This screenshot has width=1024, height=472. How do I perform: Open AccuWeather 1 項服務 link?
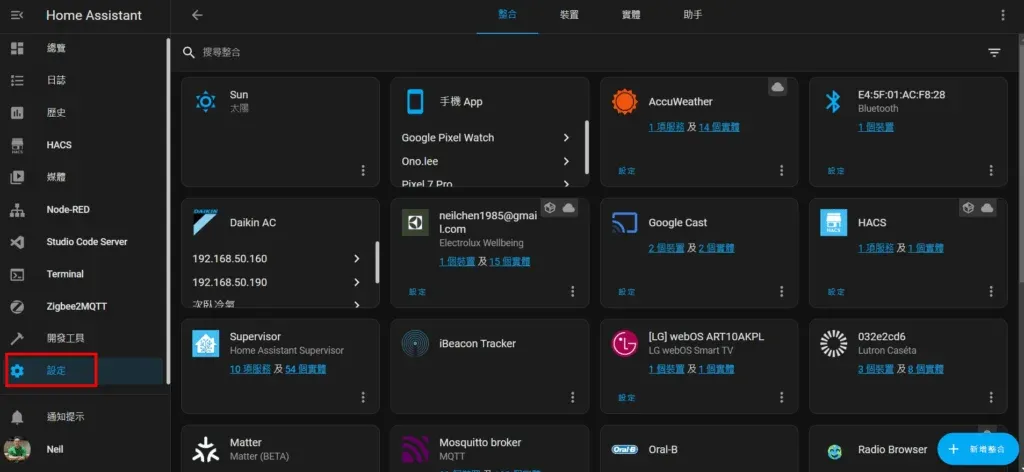[x=665, y=127]
